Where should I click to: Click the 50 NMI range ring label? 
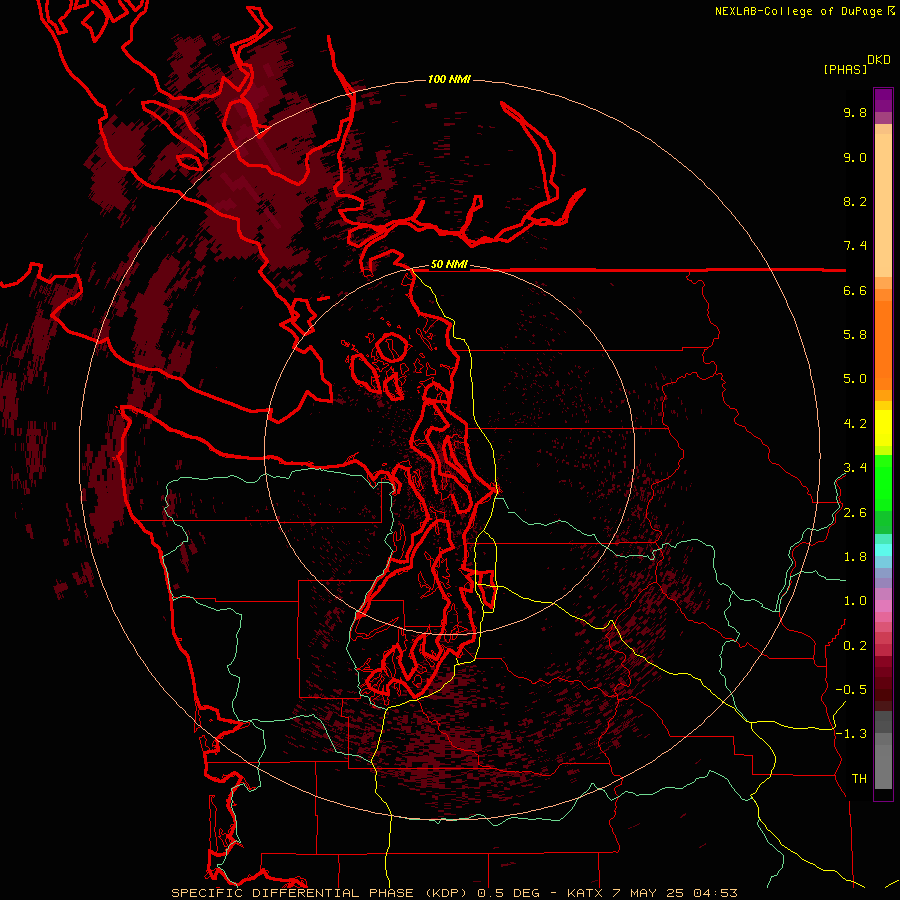click(x=449, y=265)
